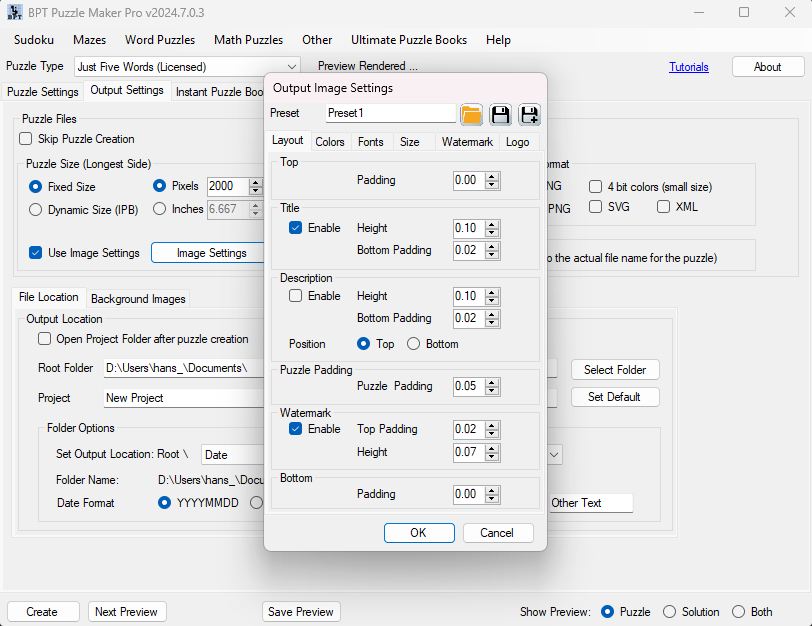Switch to the Watermark tab
The height and width of the screenshot is (626, 812).
click(467, 142)
